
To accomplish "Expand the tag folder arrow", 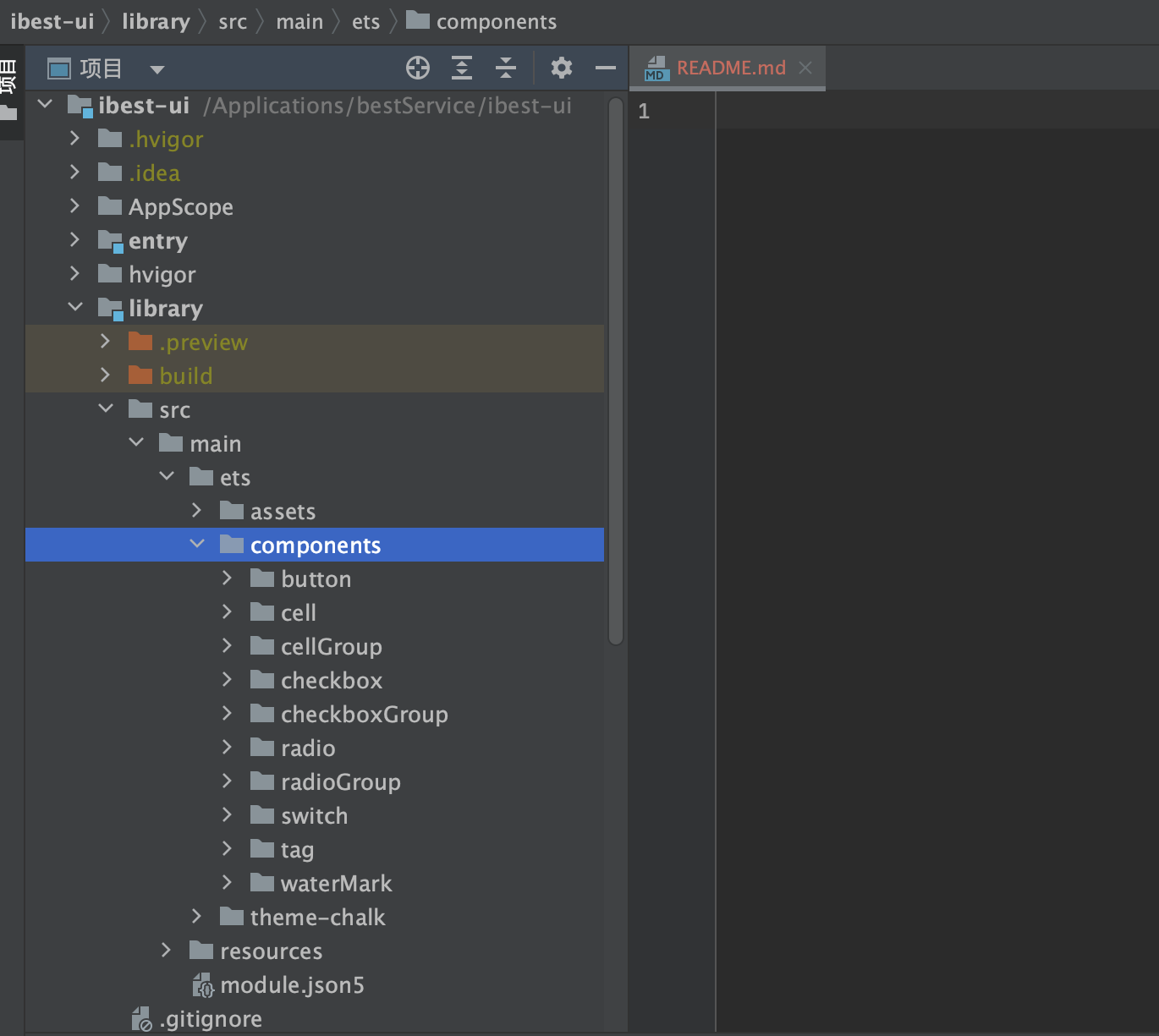I will 227,848.
